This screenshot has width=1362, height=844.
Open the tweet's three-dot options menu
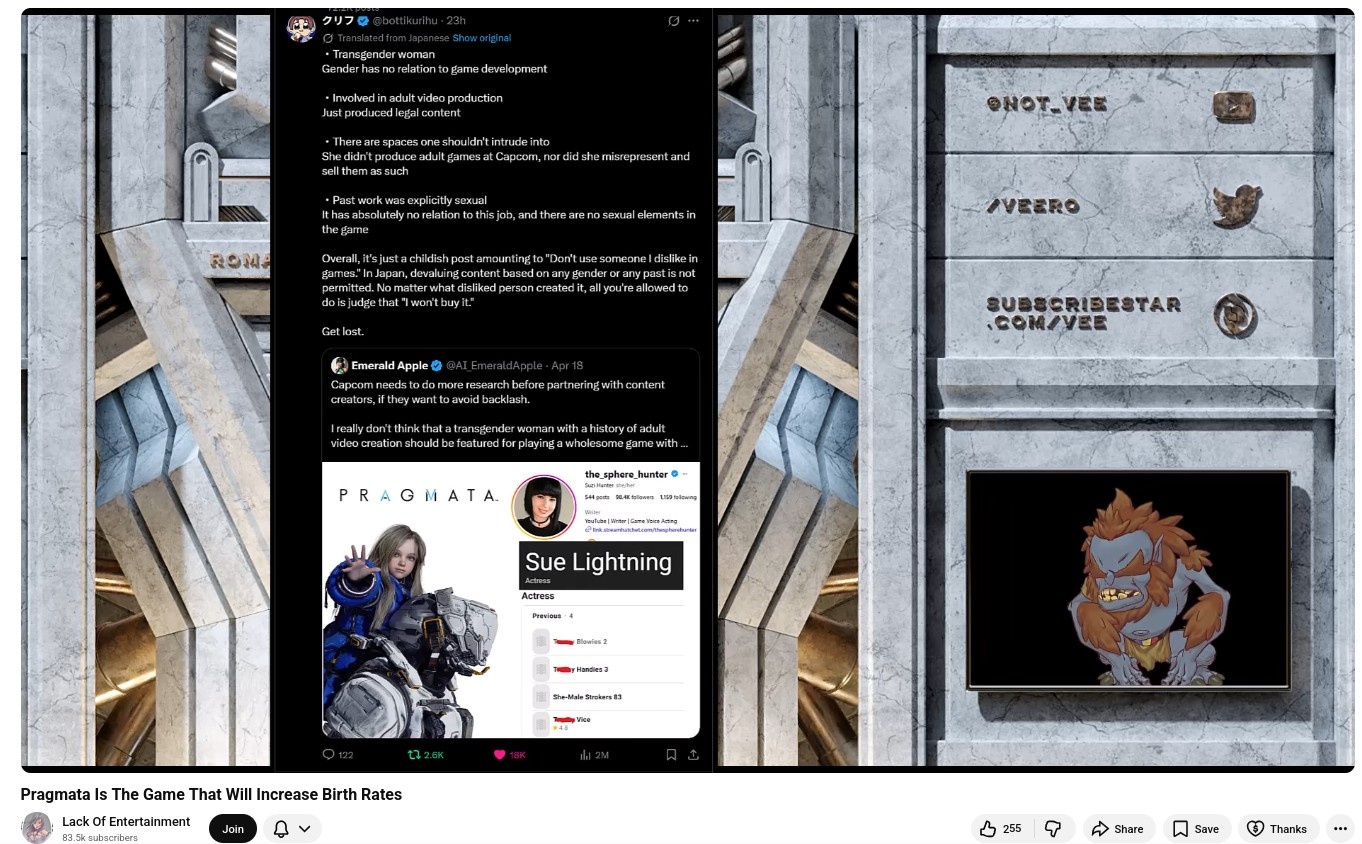coord(693,20)
